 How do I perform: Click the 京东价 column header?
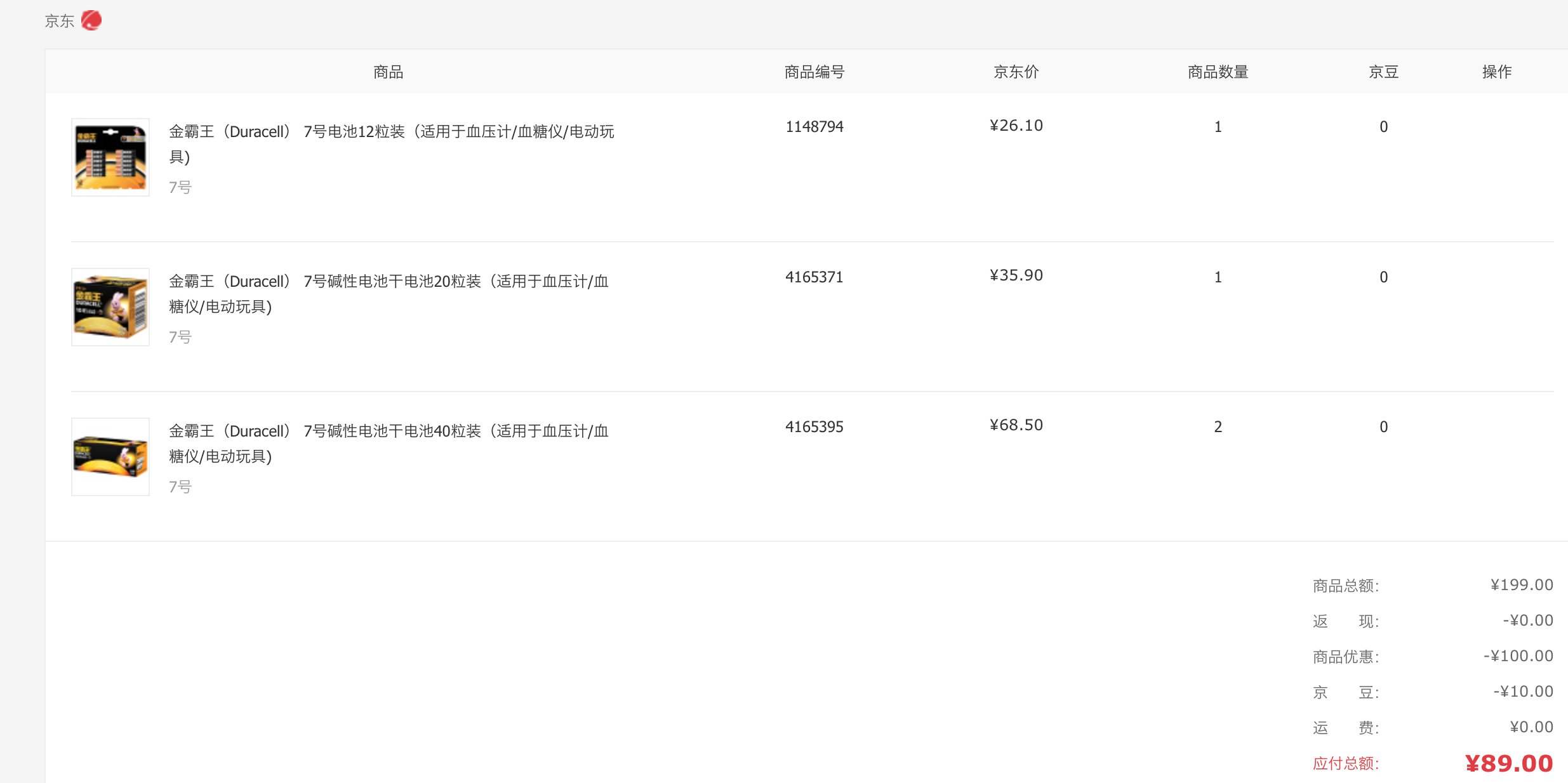coord(1016,72)
